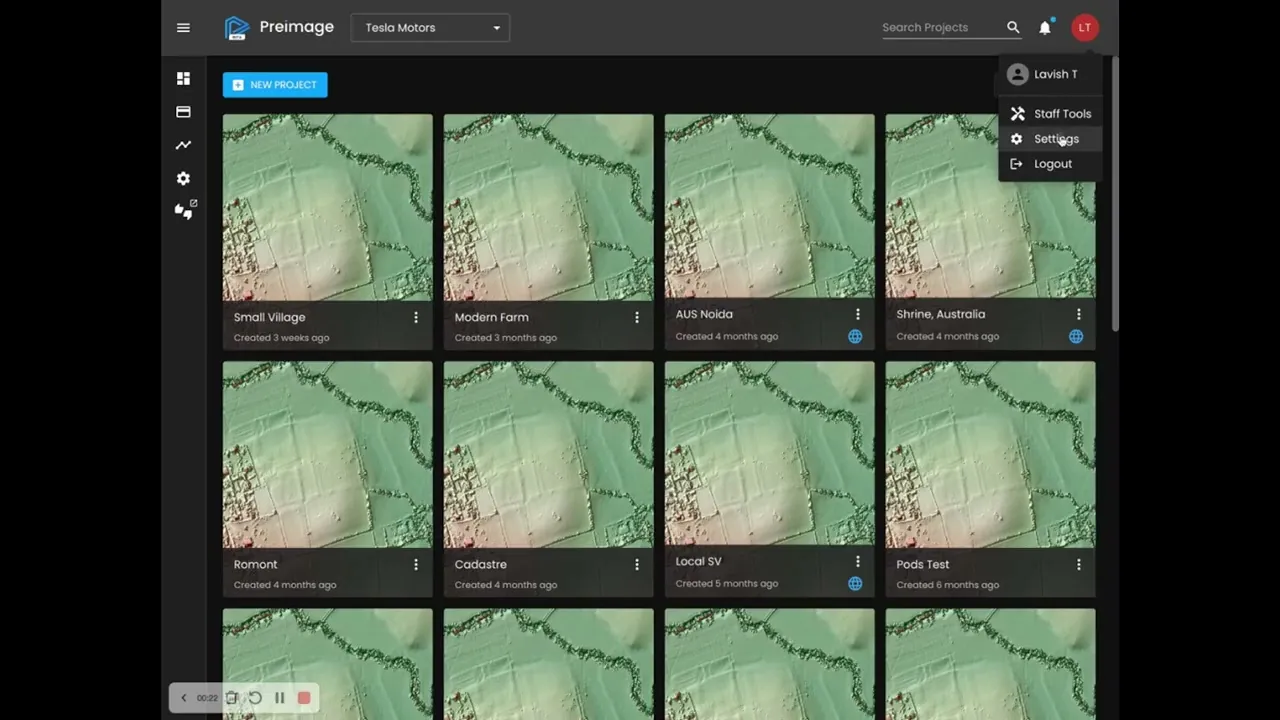Click the Small Village project title
This screenshot has width=1280, height=720.
coord(270,317)
